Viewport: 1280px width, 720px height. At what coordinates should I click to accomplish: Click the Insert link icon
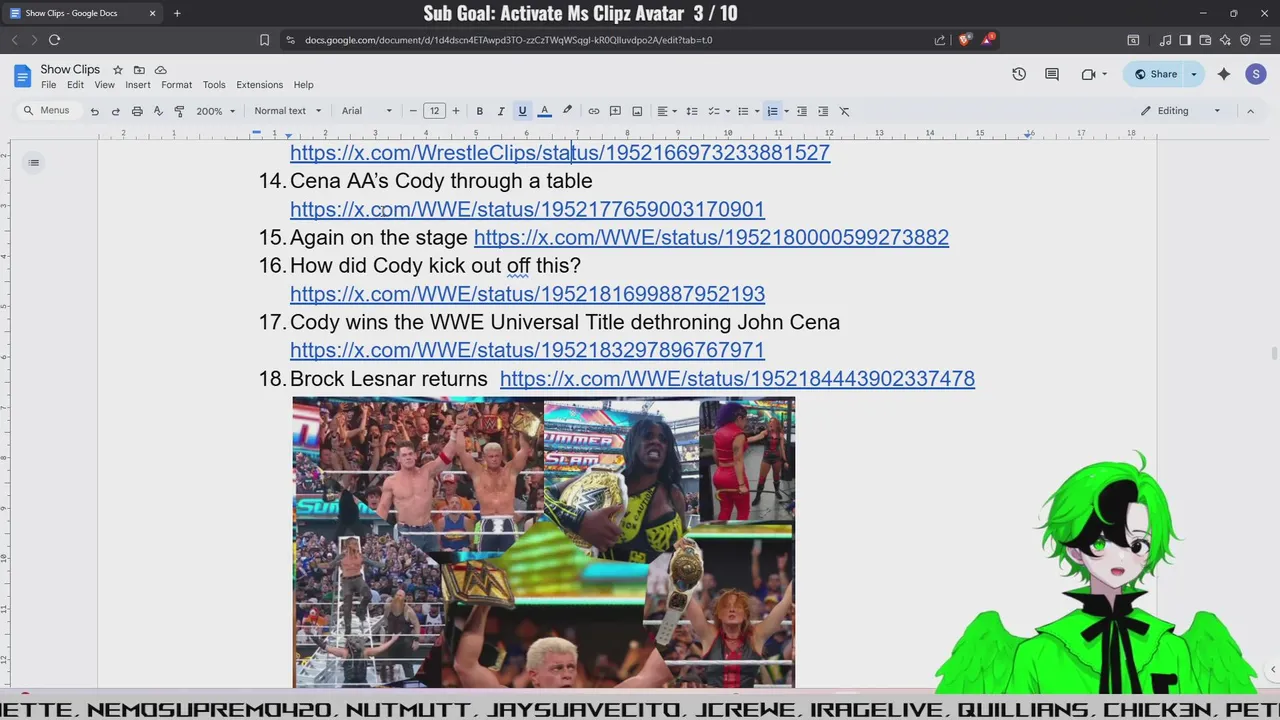(x=593, y=111)
